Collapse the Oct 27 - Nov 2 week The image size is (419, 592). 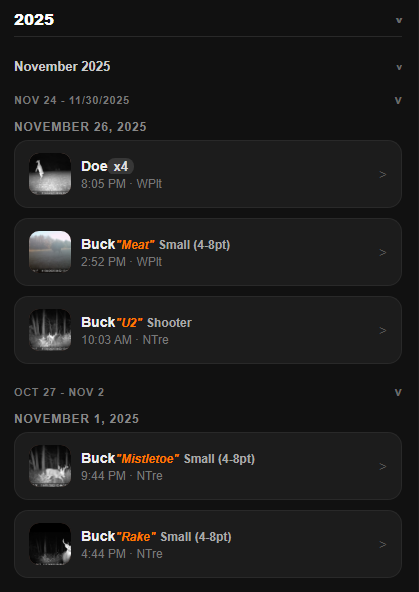click(x=398, y=393)
